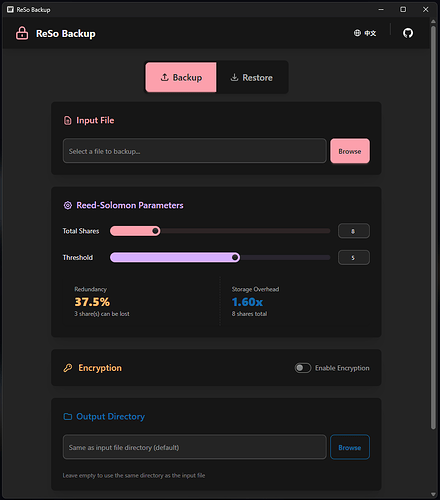The width and height of the screenshot is (440, 500).
Task: Click the ReSo Backup lock logo
Action: [x=22, y=33]
